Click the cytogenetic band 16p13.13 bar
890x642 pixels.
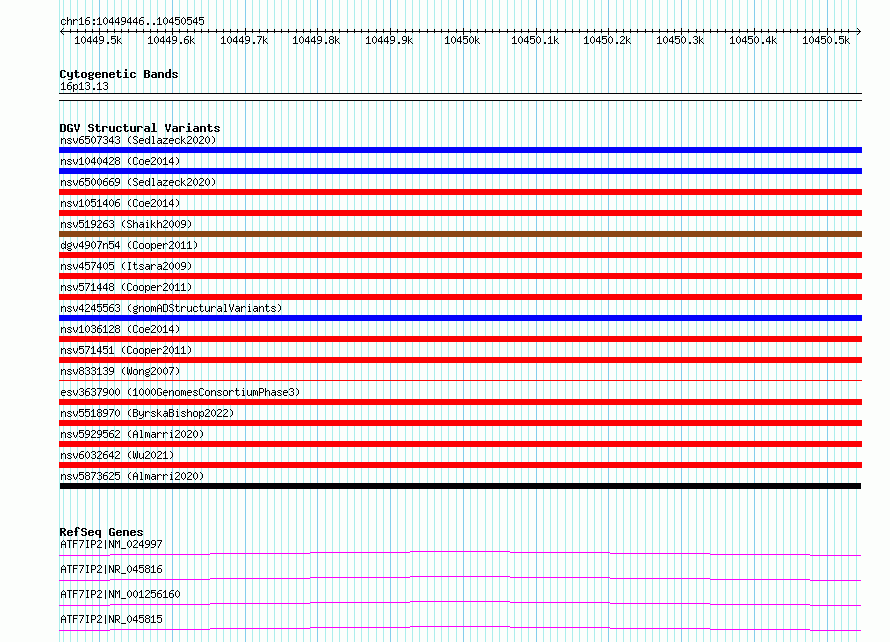tap(460, 97)
